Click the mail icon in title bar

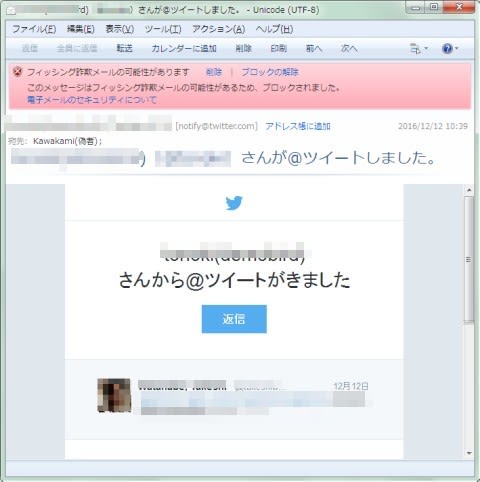11,11
